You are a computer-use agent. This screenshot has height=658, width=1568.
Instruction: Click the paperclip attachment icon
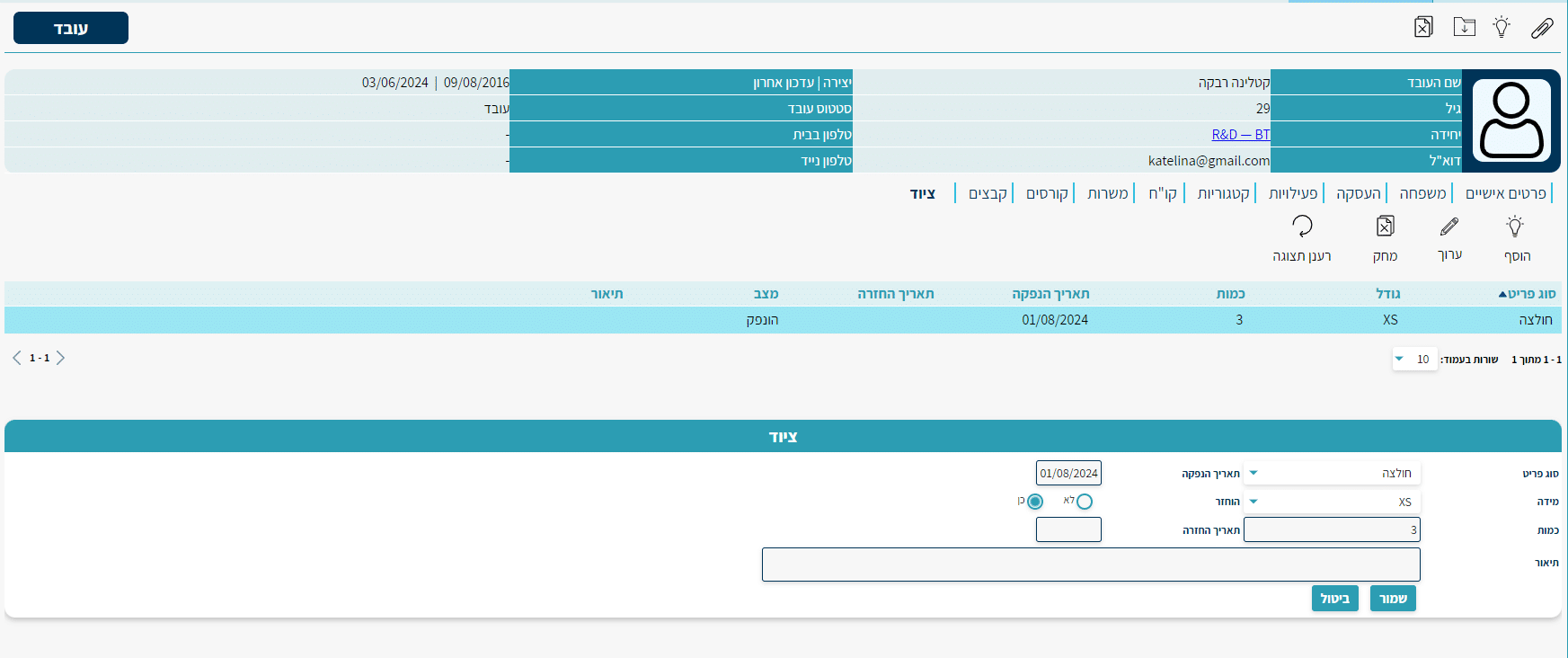pos(1542,28)
